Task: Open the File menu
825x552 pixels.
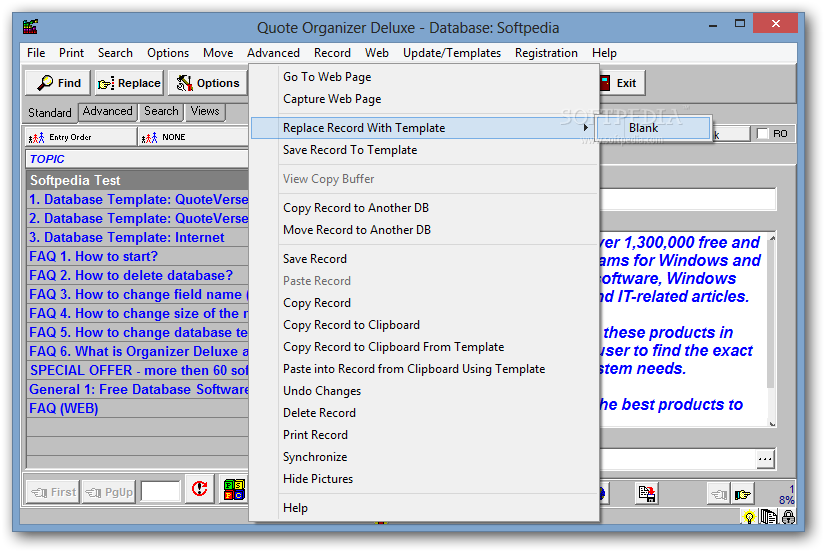Action: (x=36, y=53)
